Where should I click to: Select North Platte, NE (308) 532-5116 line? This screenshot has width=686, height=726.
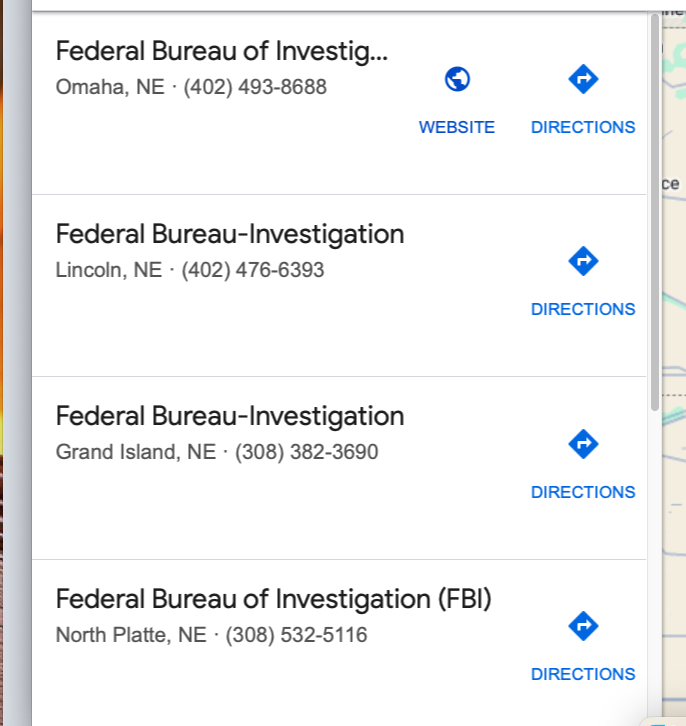pos(212,635)
